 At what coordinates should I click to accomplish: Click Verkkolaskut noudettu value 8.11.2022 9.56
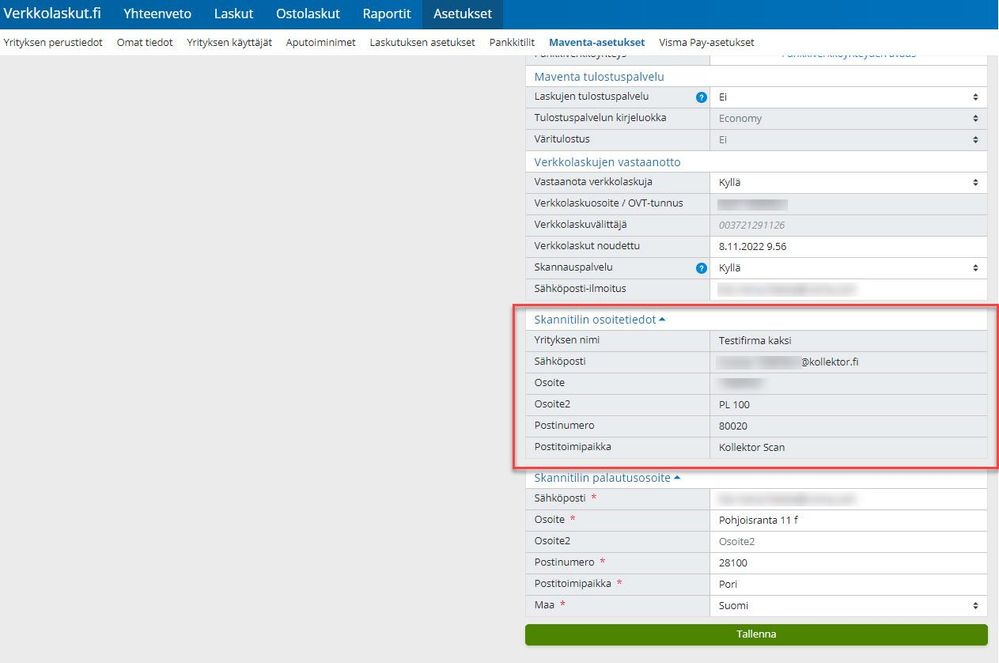[x=752, y=246]
